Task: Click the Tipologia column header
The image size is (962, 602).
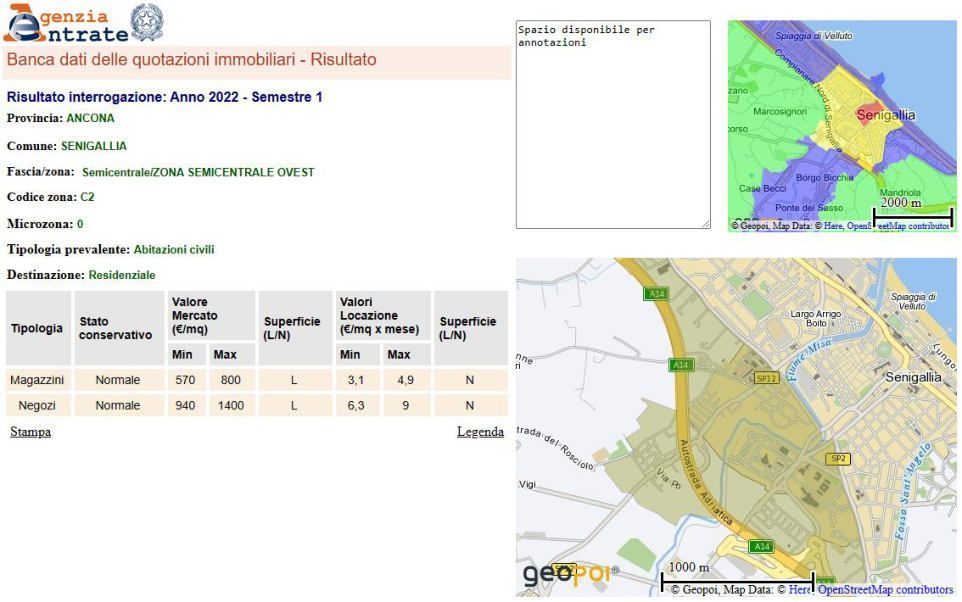Action: (38, 328)
